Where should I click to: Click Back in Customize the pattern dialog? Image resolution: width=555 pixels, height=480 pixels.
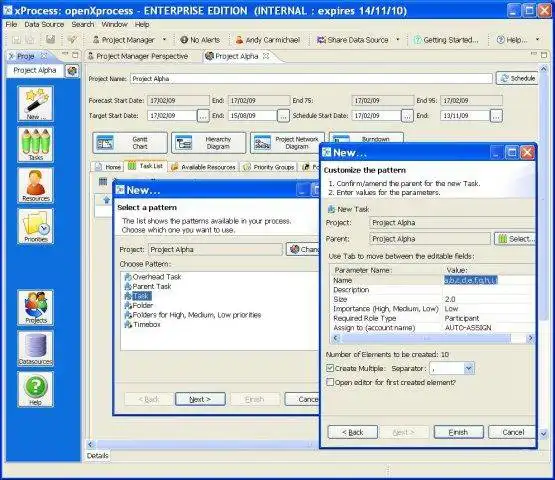click(x=353, y=432)
